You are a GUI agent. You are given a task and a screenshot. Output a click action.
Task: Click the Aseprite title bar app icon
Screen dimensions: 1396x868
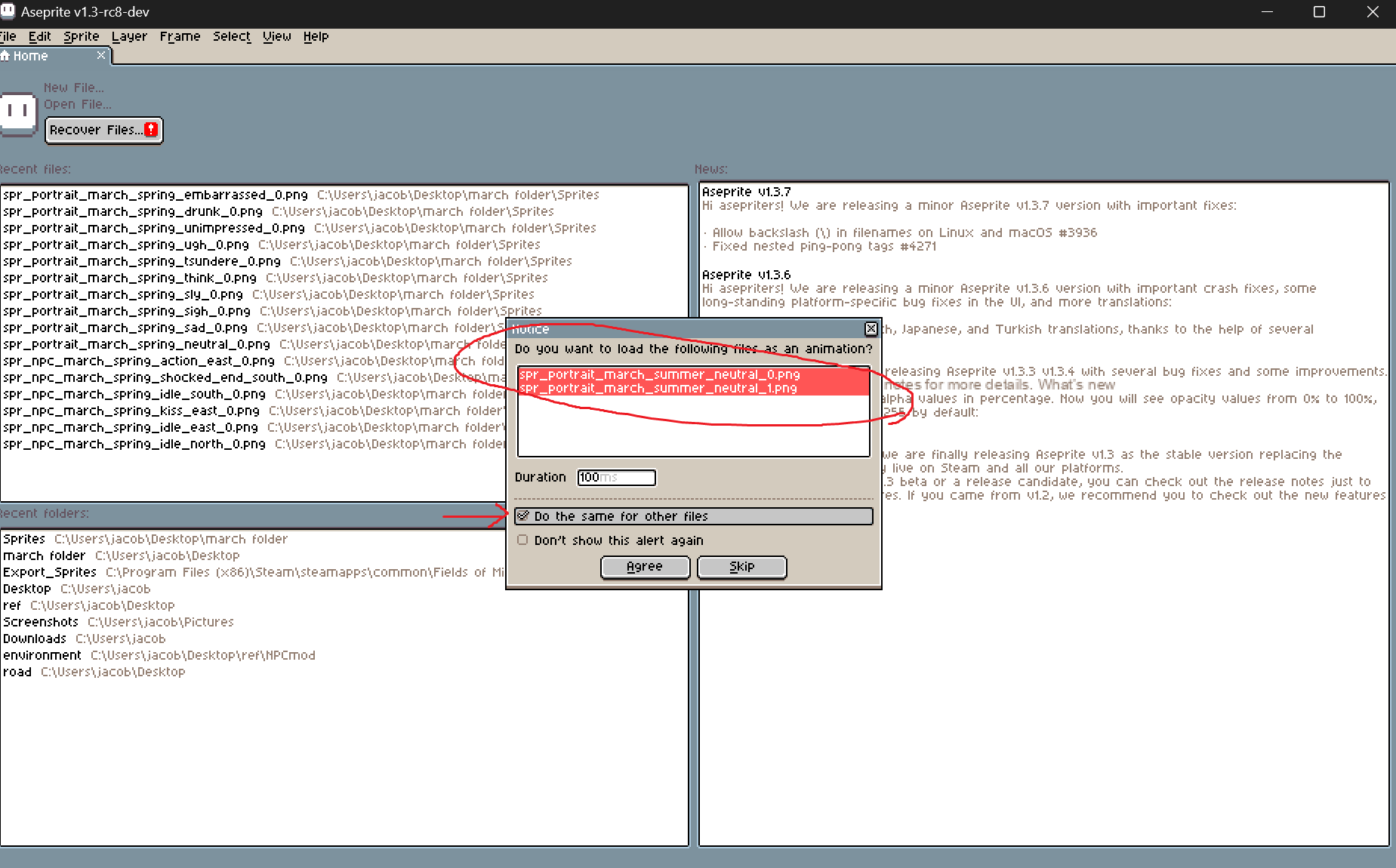[8, 11]
